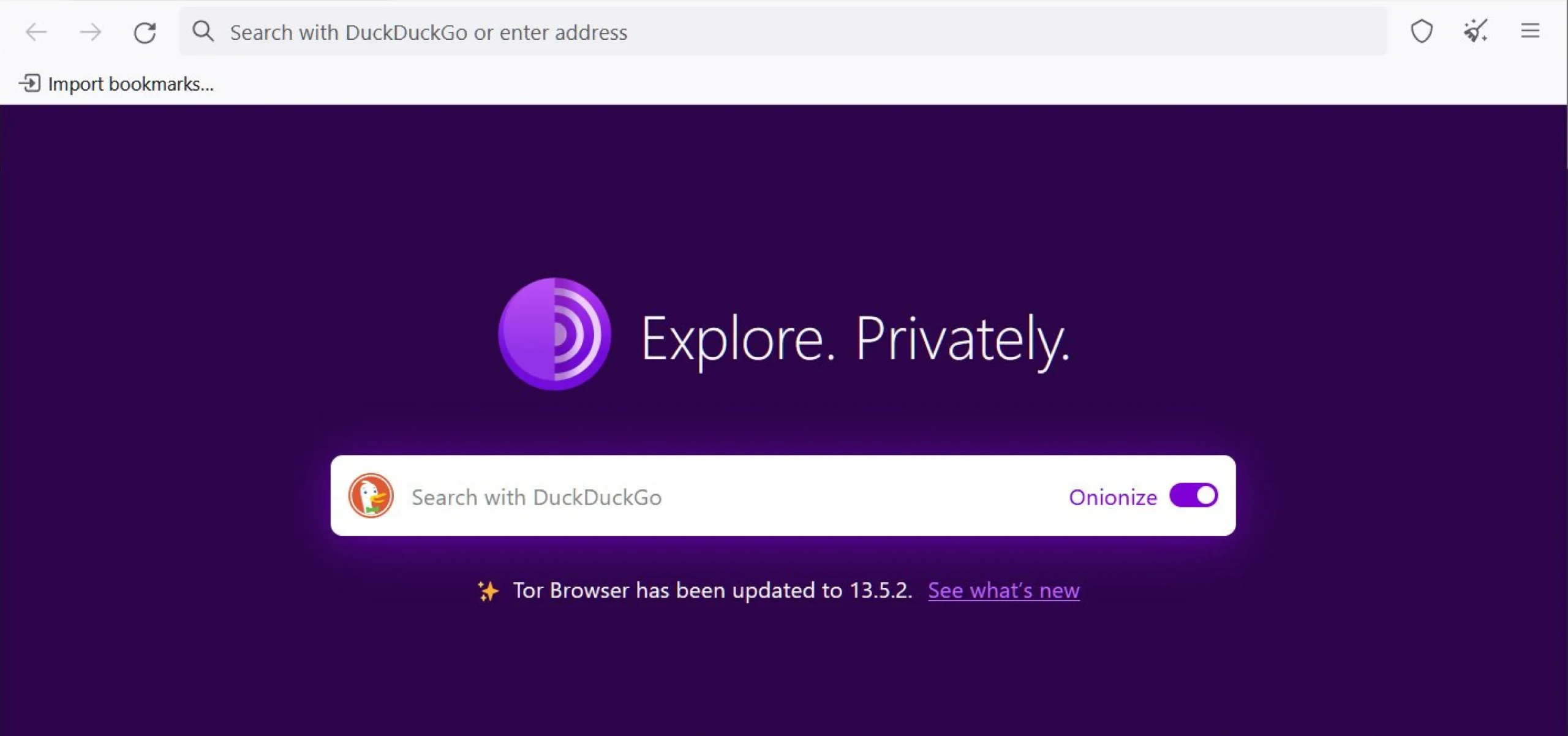Click the Import bookmarks arrow icon

coord(30,83)
